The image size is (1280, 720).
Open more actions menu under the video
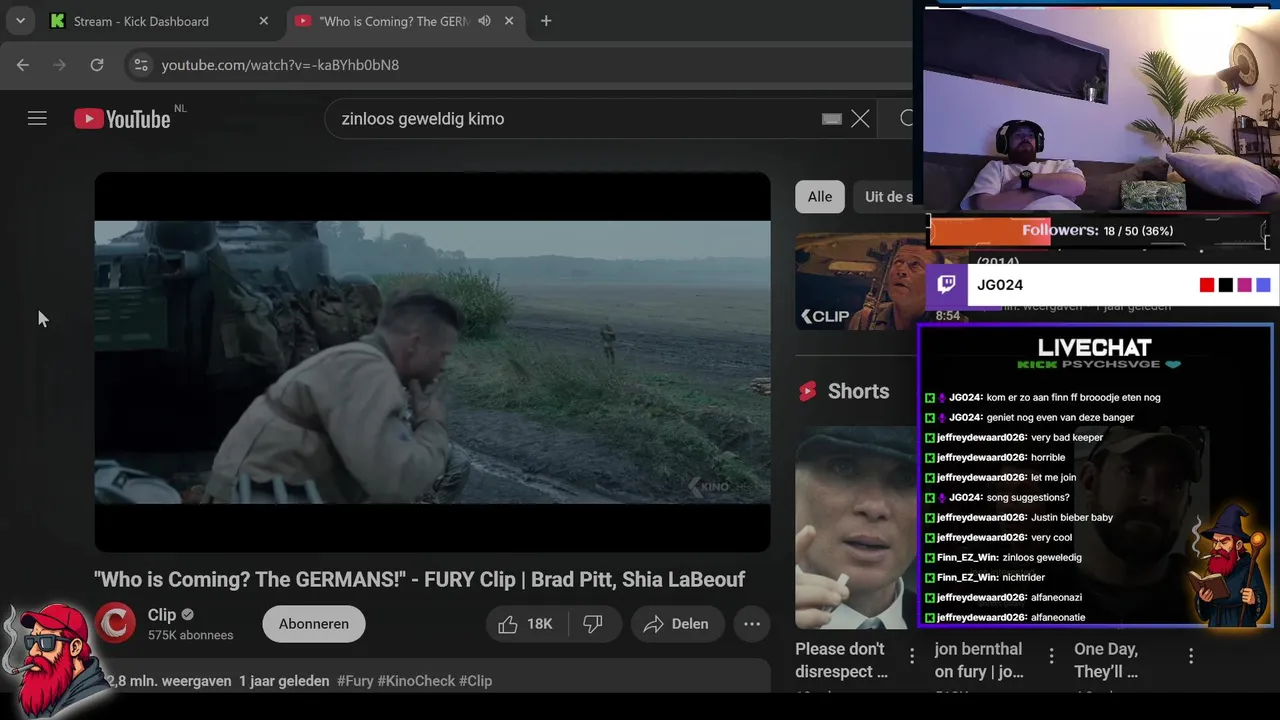[752, 624]
